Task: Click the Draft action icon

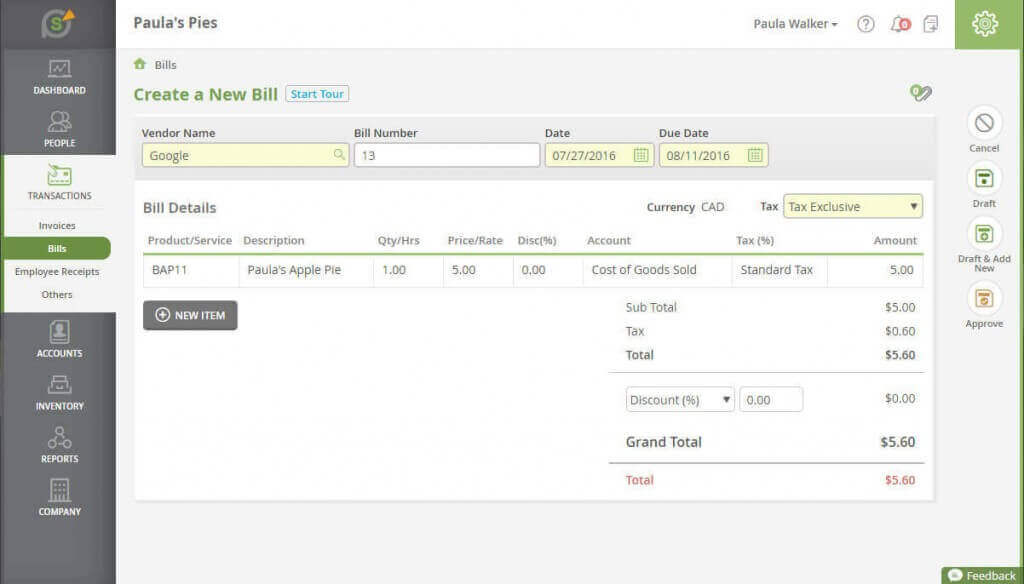Action: (984, 182)
